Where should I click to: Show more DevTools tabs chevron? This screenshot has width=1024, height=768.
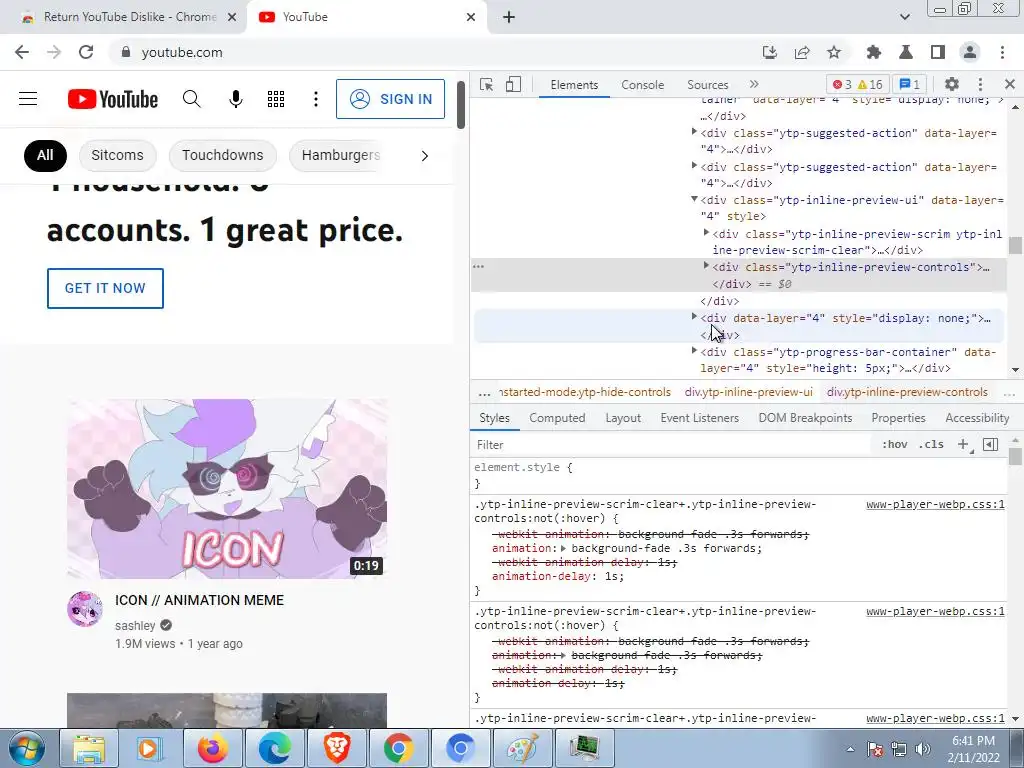point(754,84)
